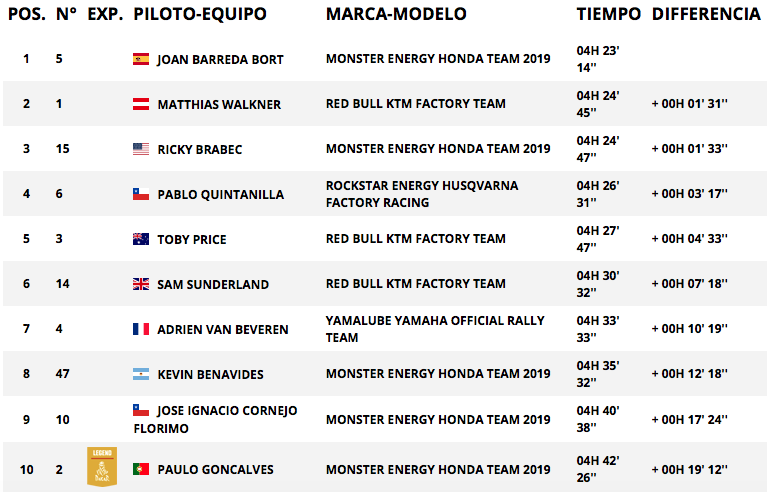The width and height of the screenshot is (767, 492).
Task: Click the DIFFERENCIA column header
Action: tap(706, 14)
